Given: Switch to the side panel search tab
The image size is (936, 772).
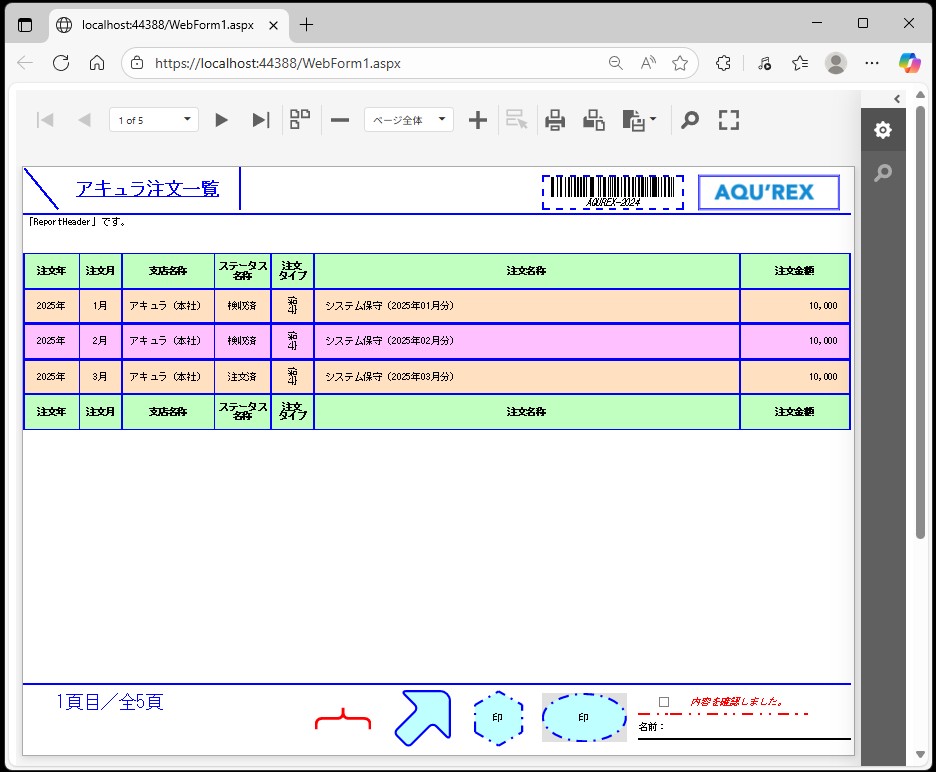Looking at the screenshot, I should (882, 173).
